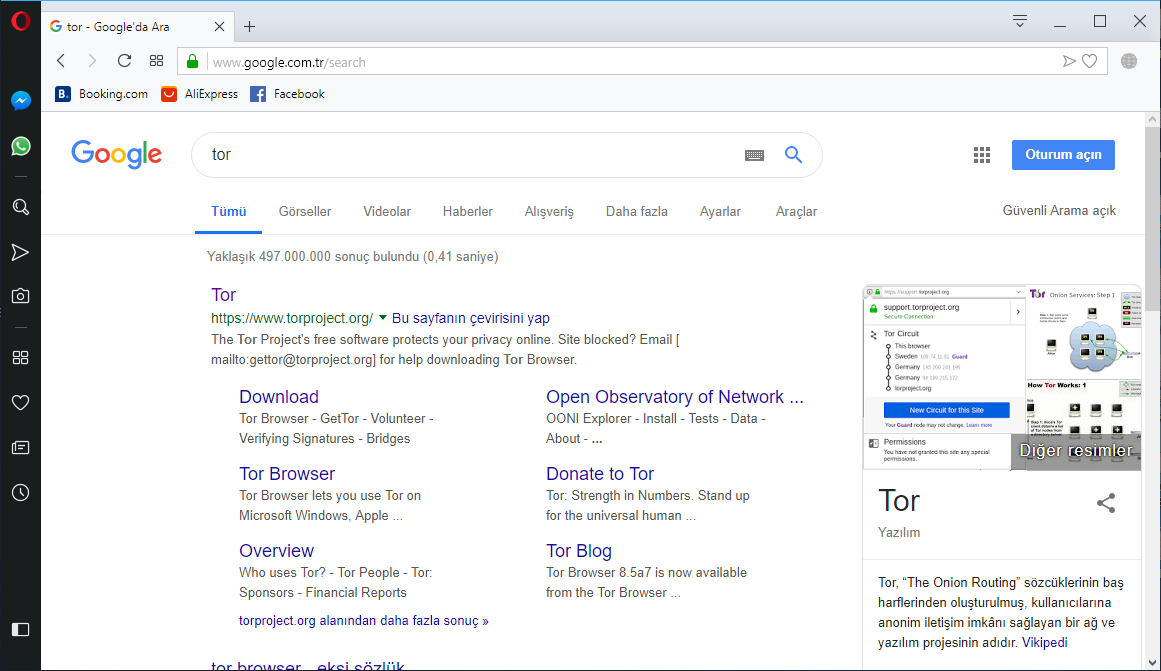This screenshot has width=1161, height=671.
Task: Expand the Daha fazla dropdown
Action: [x=636, y=211]
